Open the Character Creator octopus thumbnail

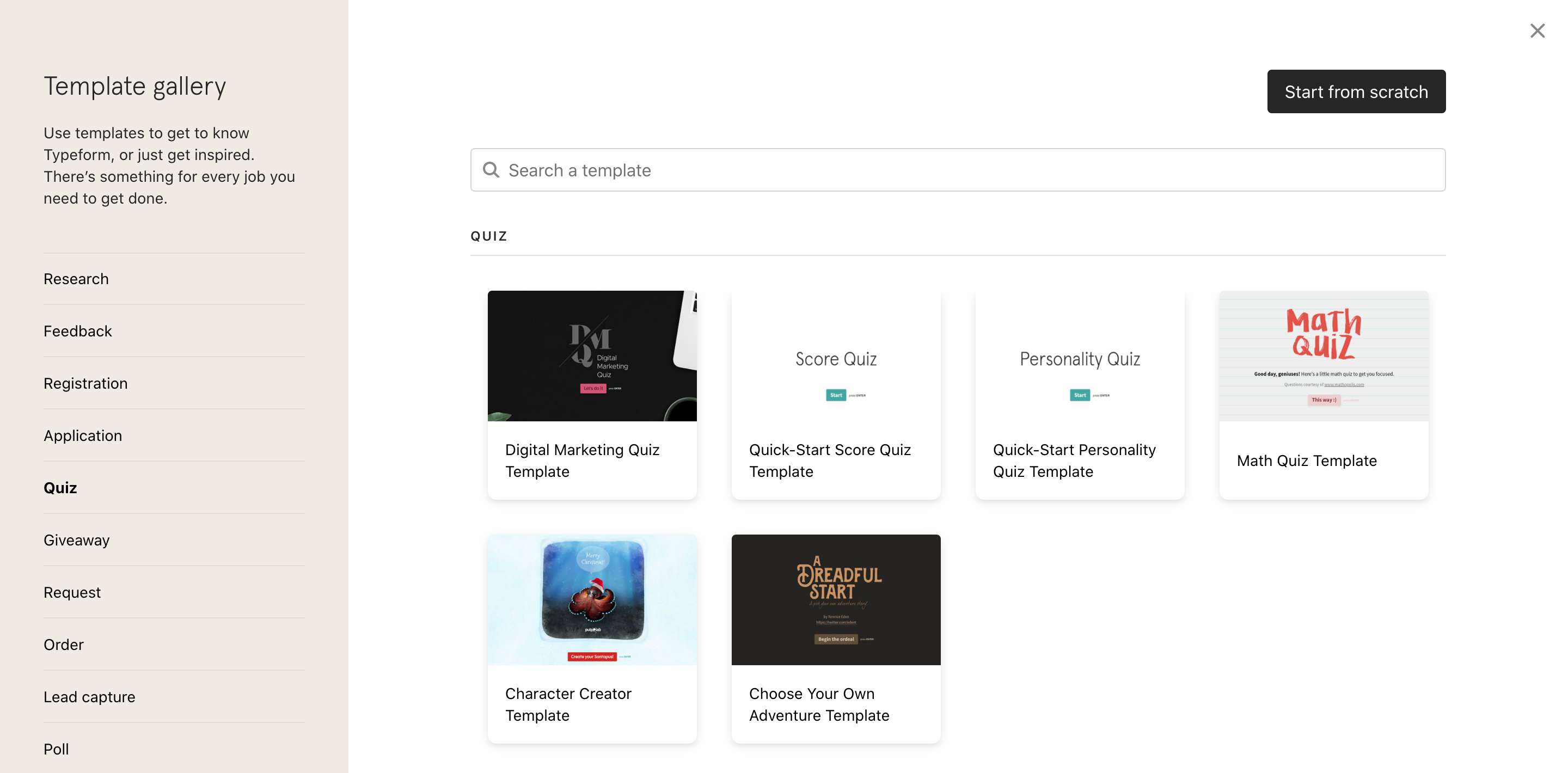(x=592, y=599)
